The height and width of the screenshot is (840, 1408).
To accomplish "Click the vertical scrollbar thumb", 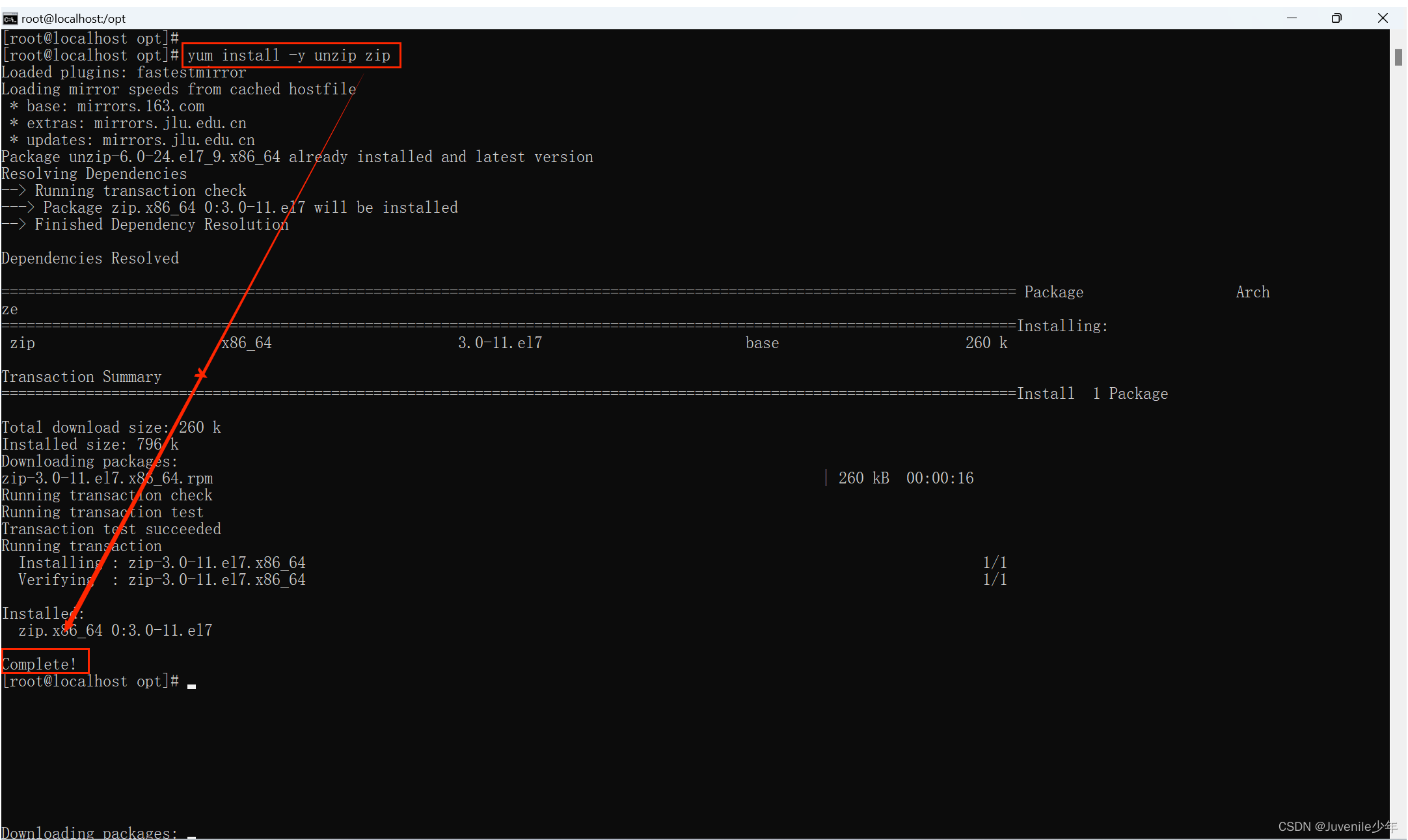I will [x=1398, y=57].
